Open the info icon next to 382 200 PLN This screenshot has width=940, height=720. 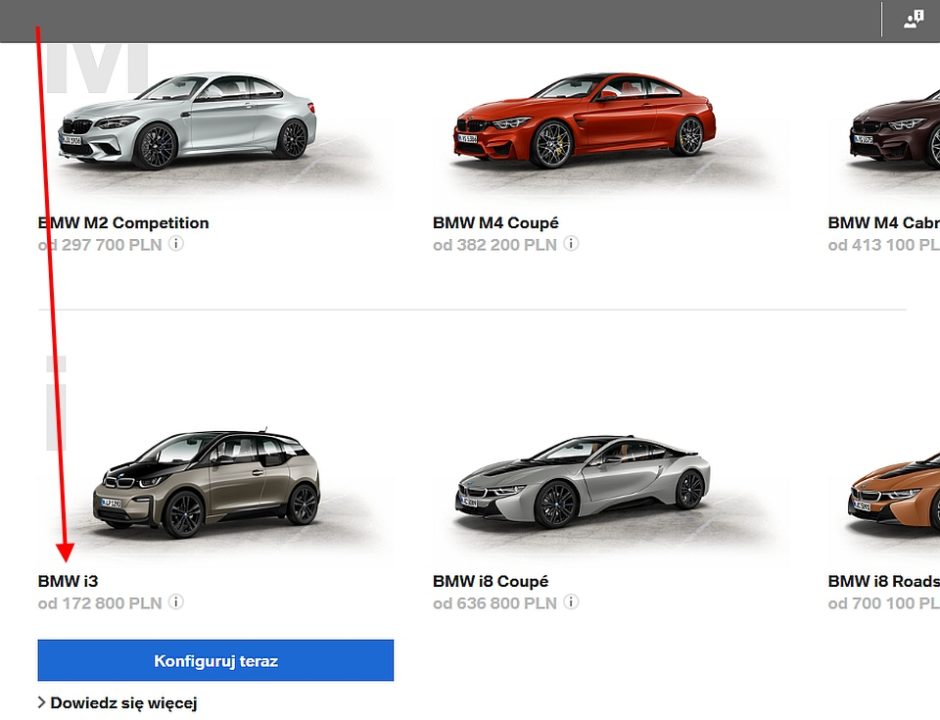pyautogui.click(x=571, y=244)
